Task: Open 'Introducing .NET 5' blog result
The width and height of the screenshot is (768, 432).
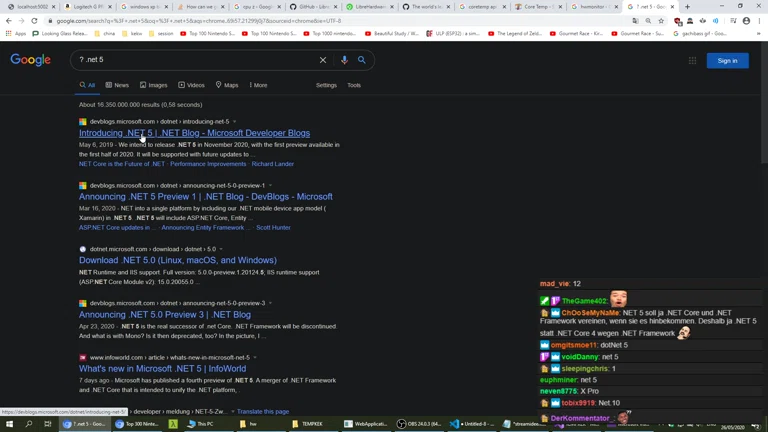Action: pos(194,133)
